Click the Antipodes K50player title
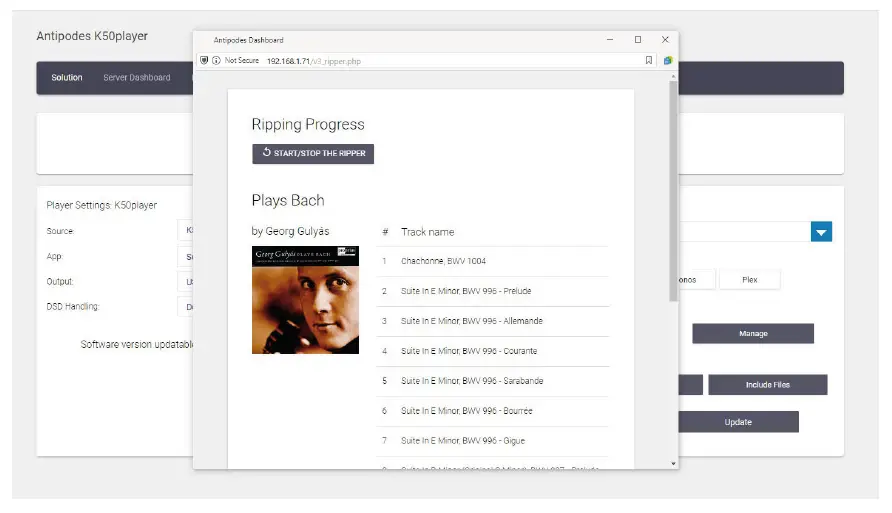The height and width of the screenshot is (513, 892). [x=92, y=36]
